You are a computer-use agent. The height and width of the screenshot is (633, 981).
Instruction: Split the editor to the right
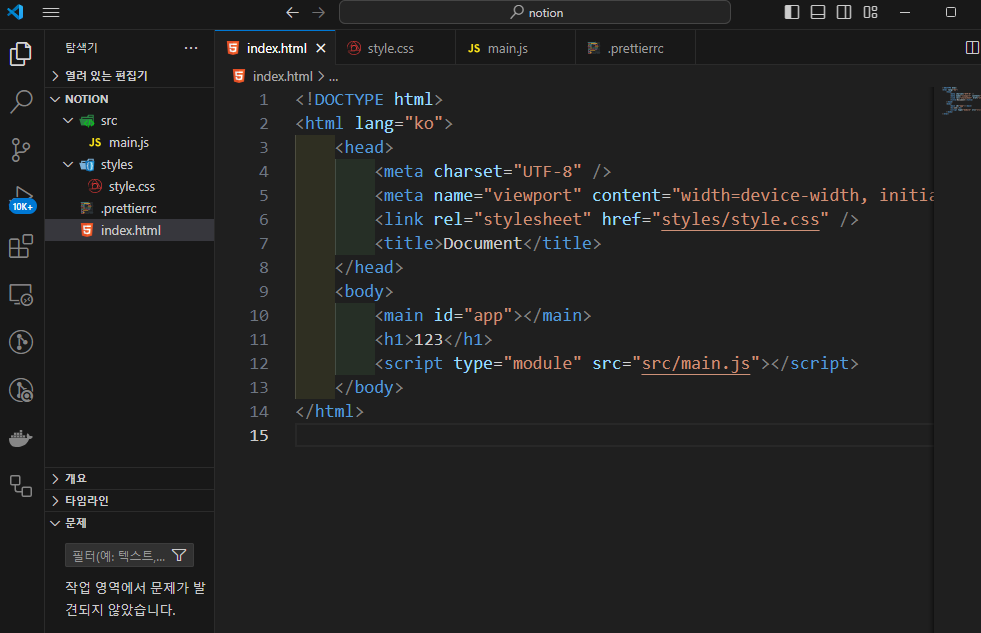click(x=972, y=48)
